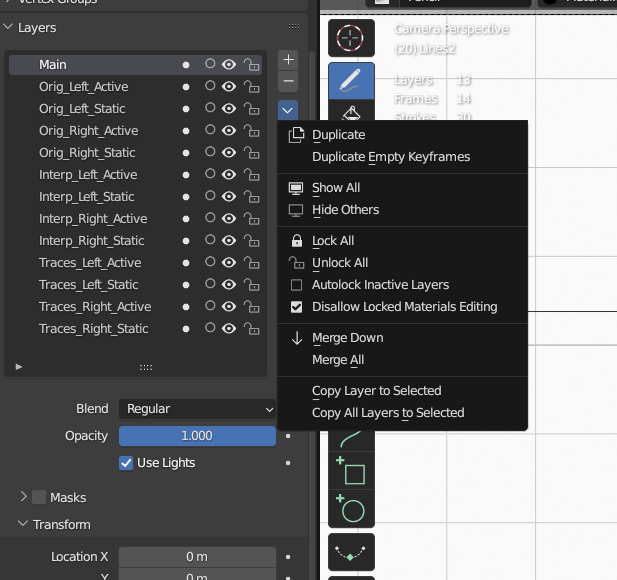Select the Interpolate tool icon
The image size is (617, 580).
click(x=351, y=552)
